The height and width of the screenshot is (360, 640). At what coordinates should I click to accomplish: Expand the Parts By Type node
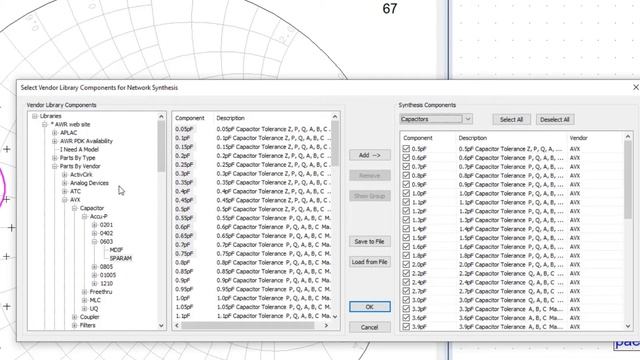click(x=55, y=158)
